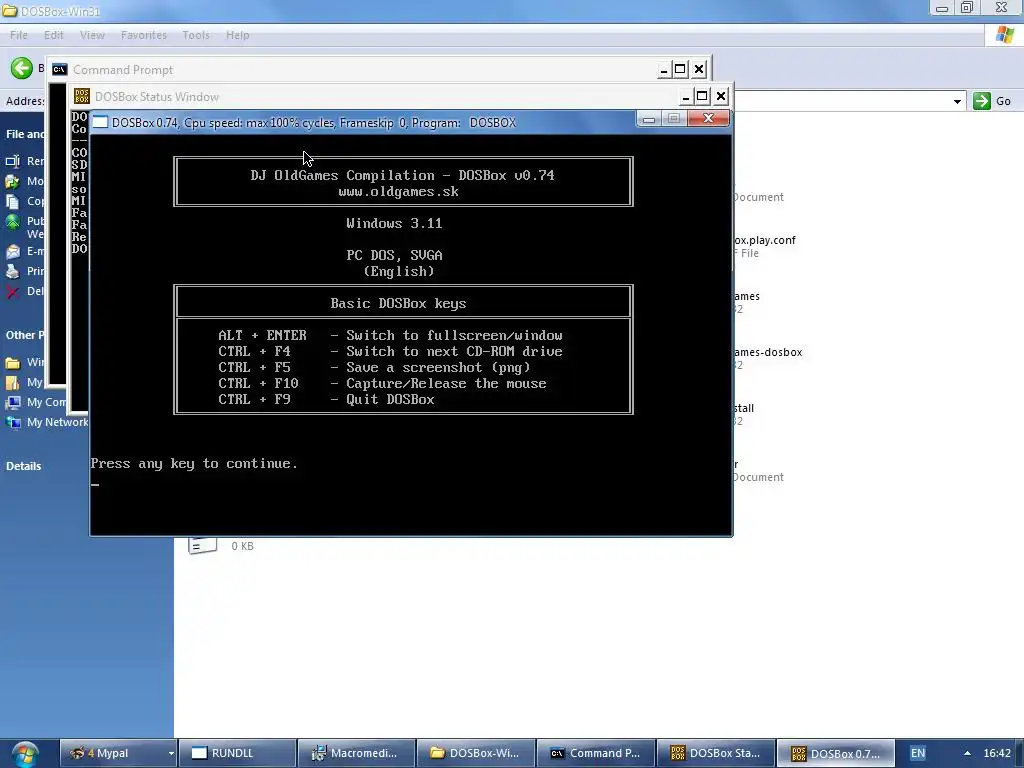Click the Press any key to continue text
This screenshot has width=1024, height=768.
coord(194,463)
